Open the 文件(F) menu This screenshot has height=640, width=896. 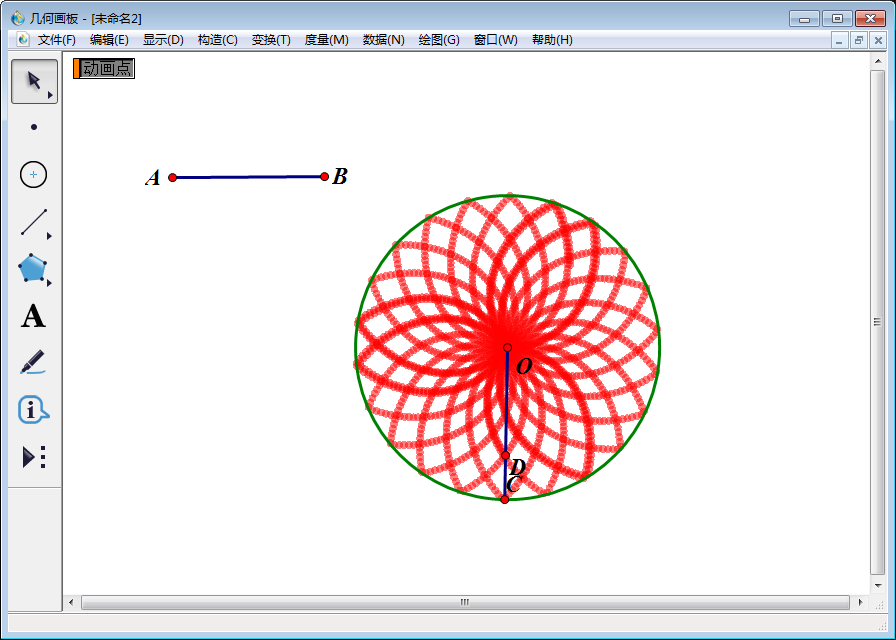point(56,40)
